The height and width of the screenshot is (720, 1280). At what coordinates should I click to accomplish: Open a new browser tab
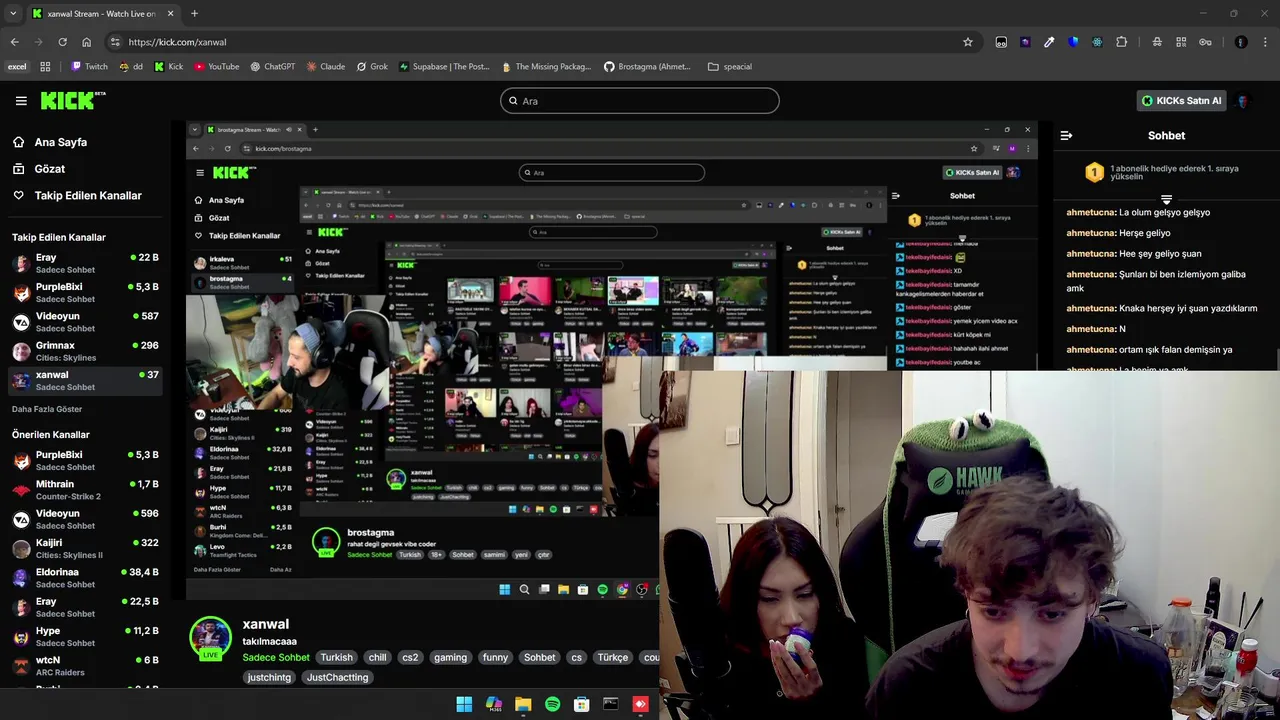click(x=194, y=14)
